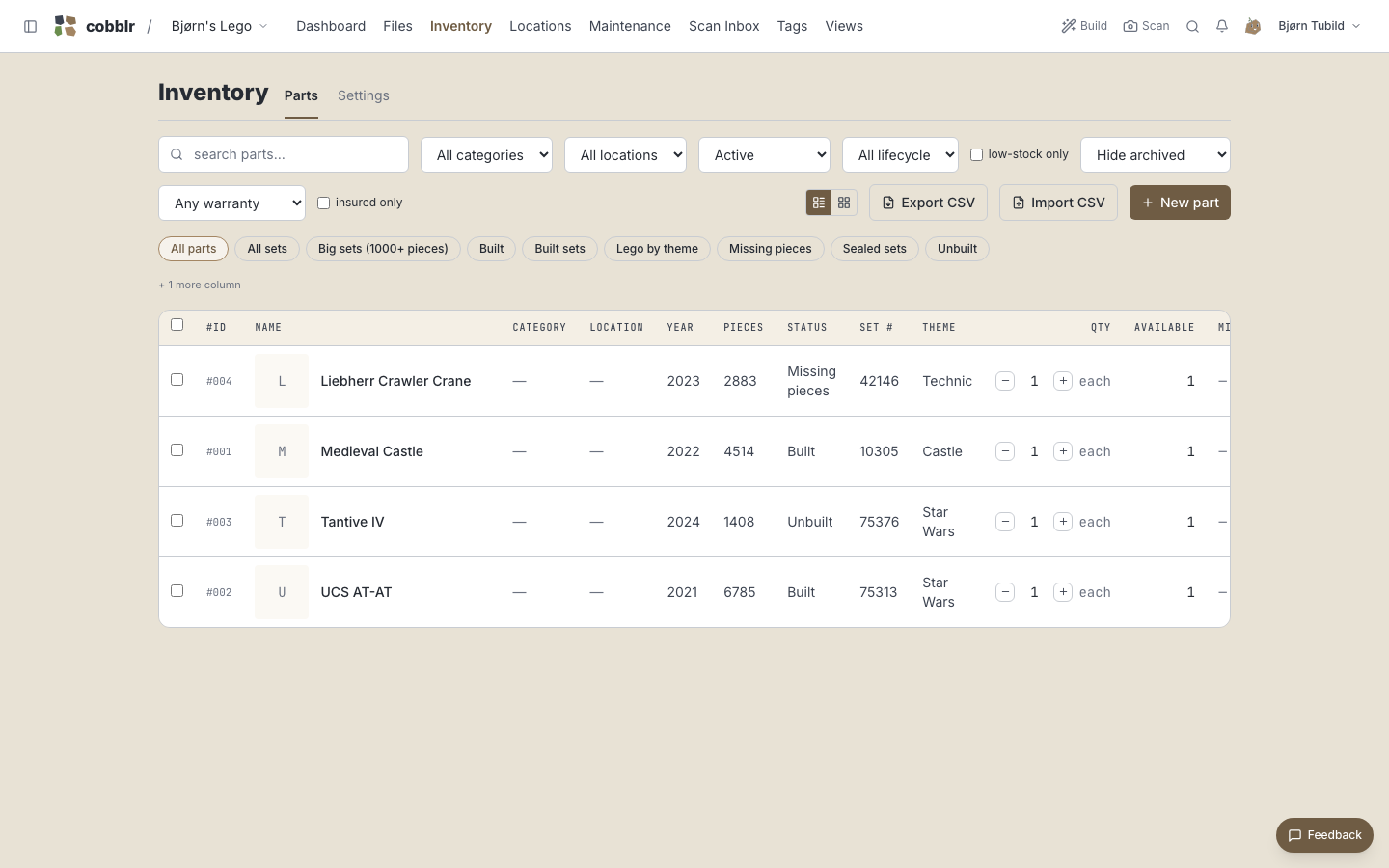Image resolution: width=1389 pixels, height=868 pixels.
Task: Decrease quantity for Liebherr Crawler Crane
Action: coord(1005,381)
